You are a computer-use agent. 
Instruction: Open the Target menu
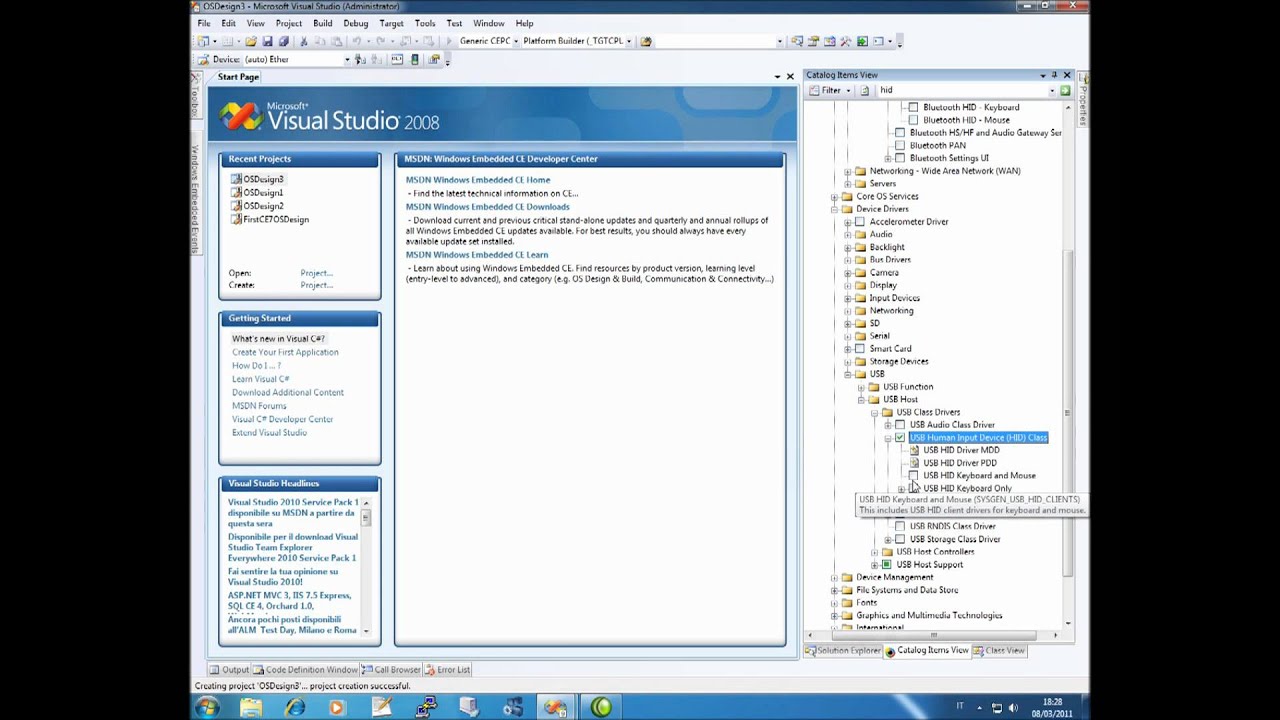391,23
